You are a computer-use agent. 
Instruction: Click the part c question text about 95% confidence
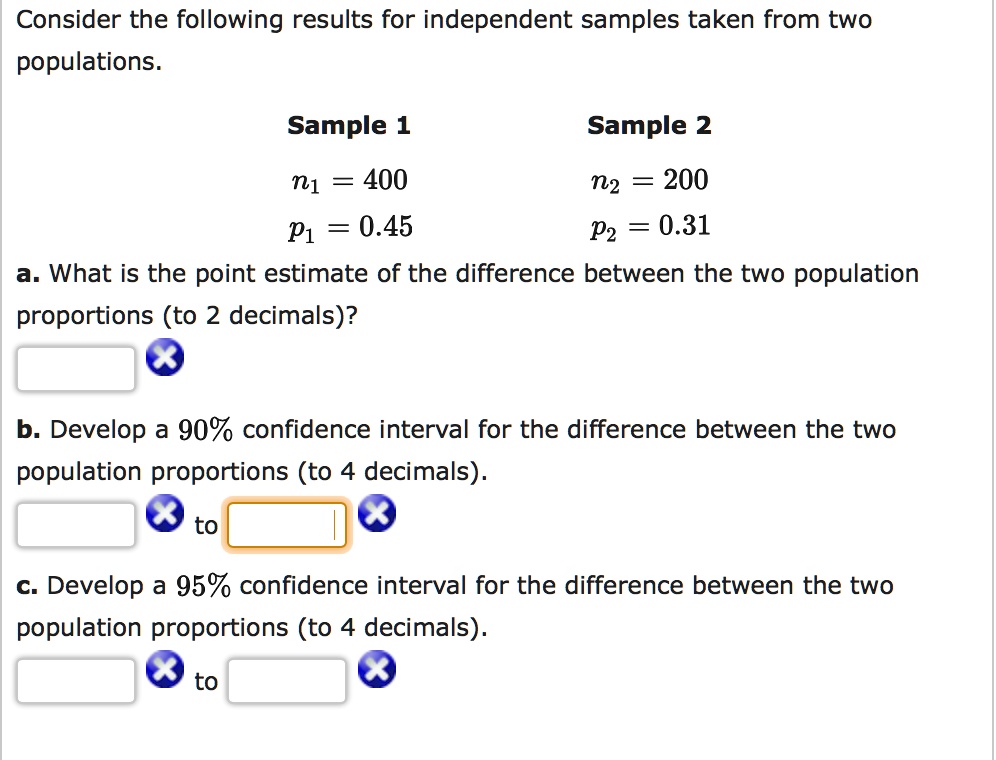point(453,585)
